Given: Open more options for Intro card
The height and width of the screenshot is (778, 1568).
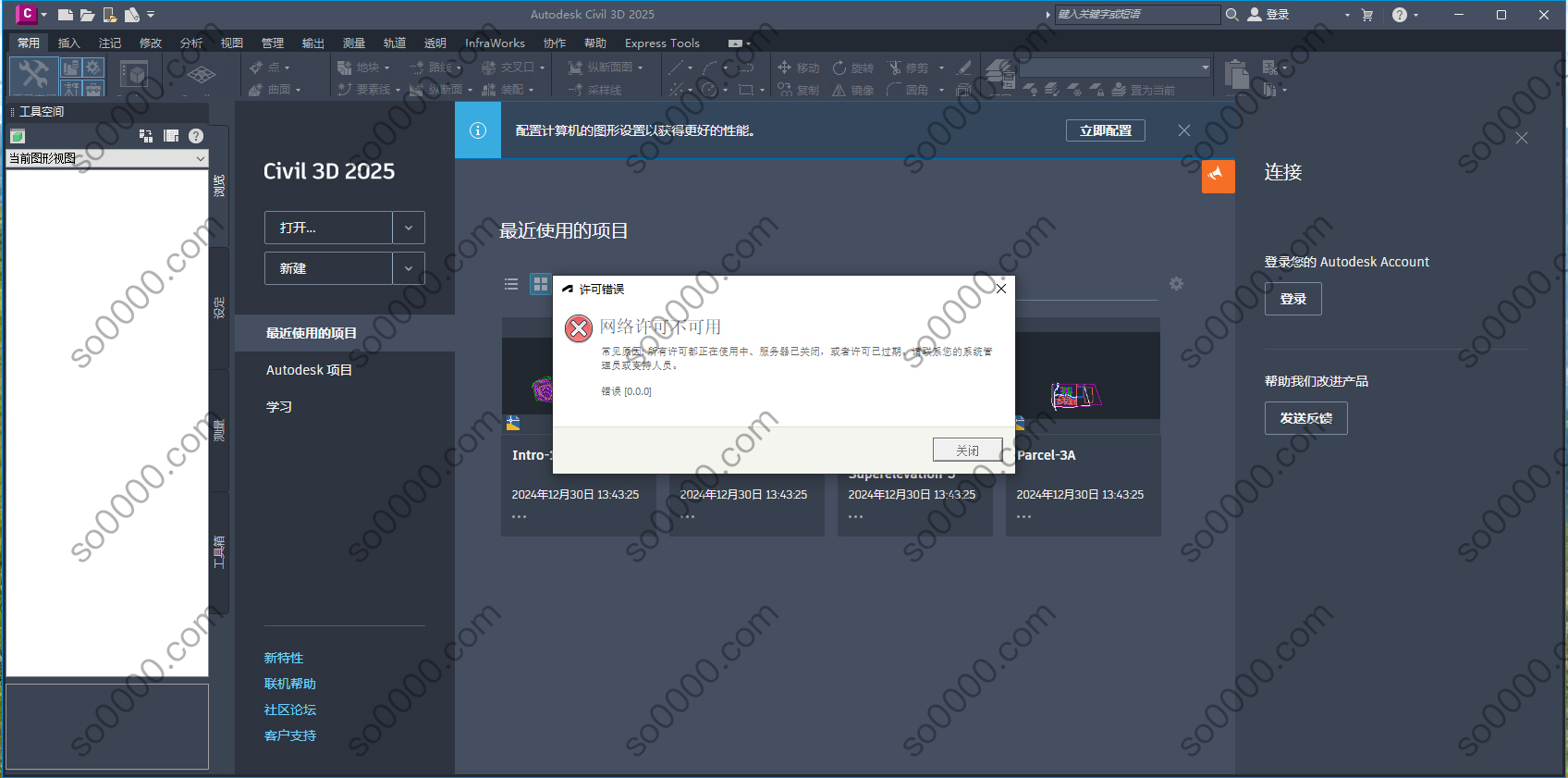Looking at the screenshot, I should [x=519, y=517].
